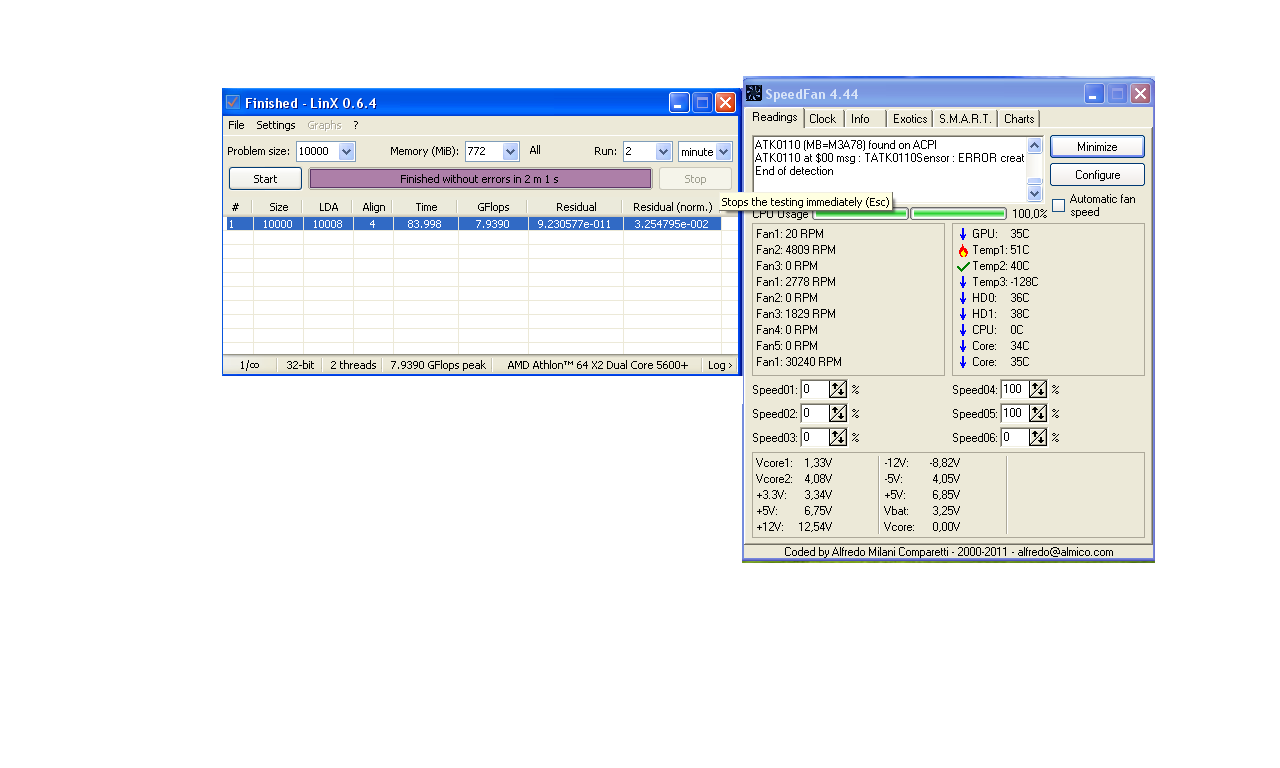Image resolution: width=1280 pixels, height=768 pixels.
Task: Switch to the S.M.A.R.T. tab
Action: click(965, 119)
